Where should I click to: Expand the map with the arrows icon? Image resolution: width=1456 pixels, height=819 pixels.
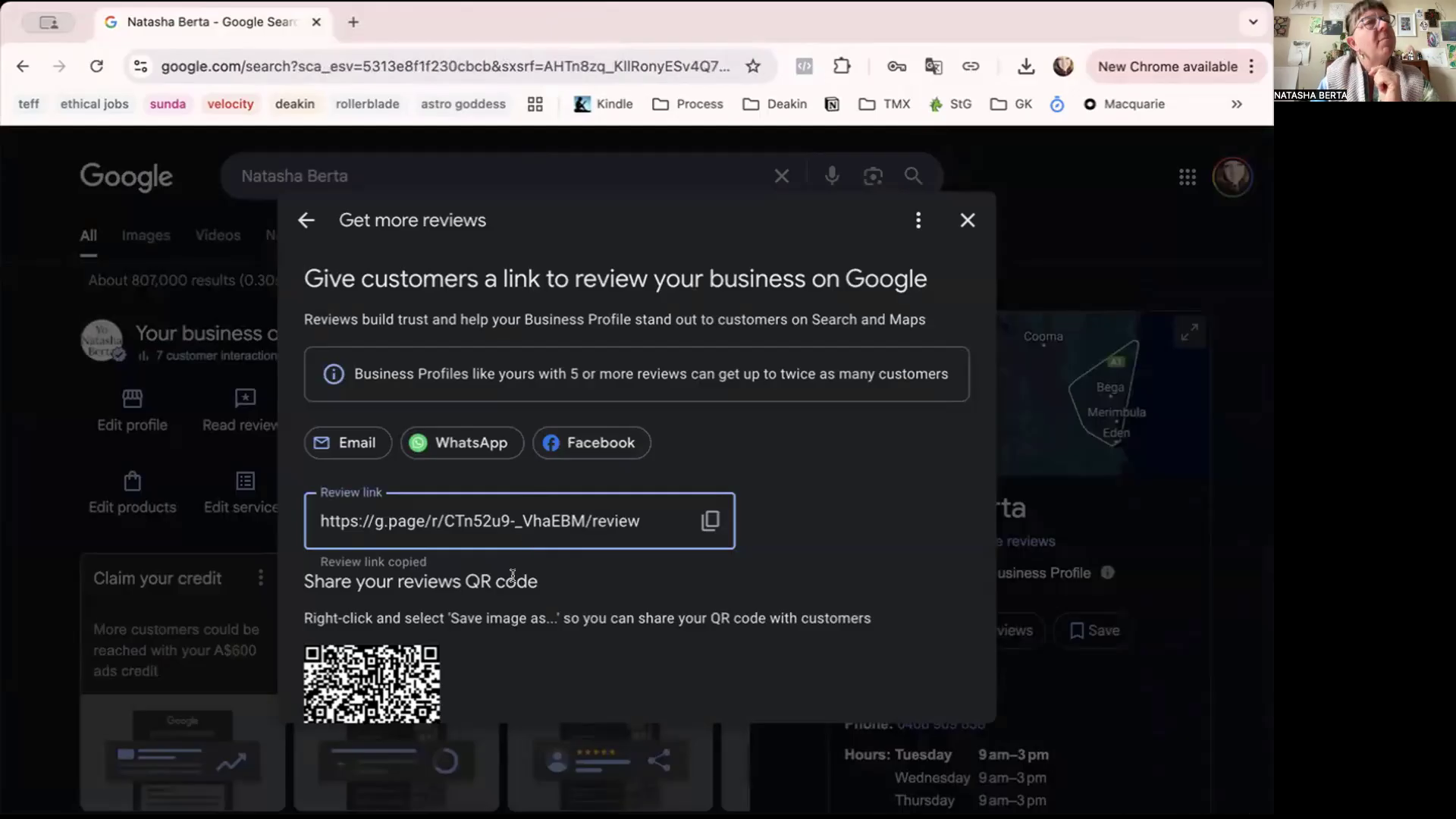click(1189, 332)
